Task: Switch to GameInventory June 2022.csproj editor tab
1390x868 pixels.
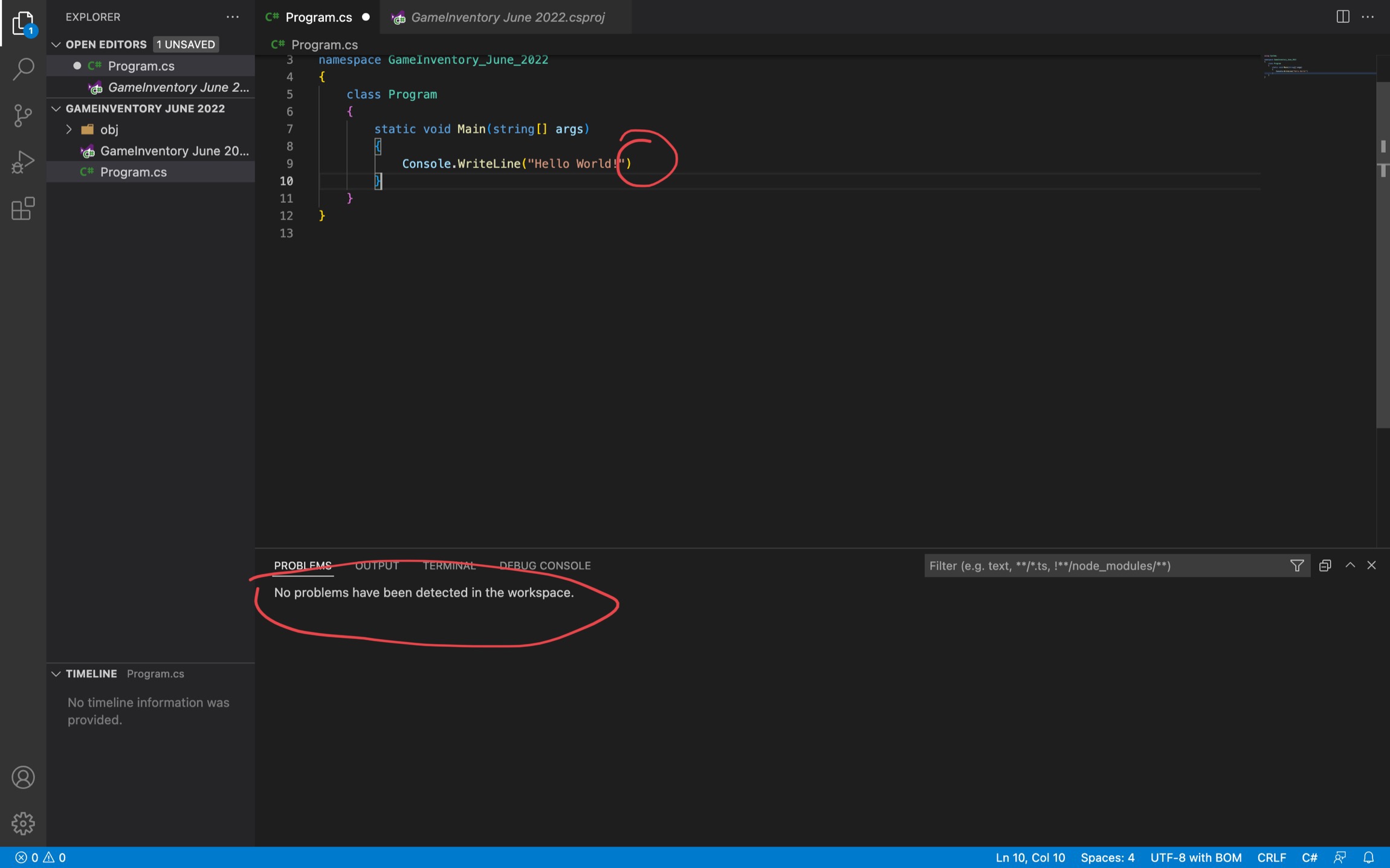Action: (506, 18)
